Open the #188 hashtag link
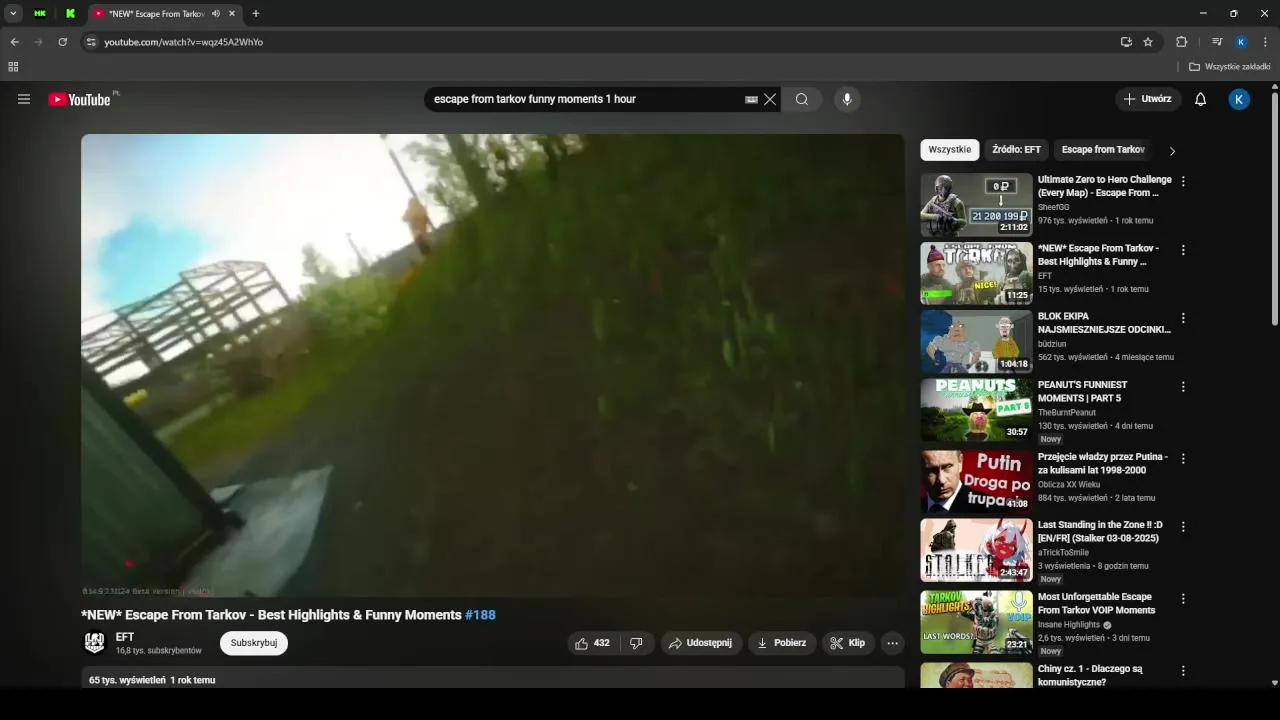 [x=480, y=615]
